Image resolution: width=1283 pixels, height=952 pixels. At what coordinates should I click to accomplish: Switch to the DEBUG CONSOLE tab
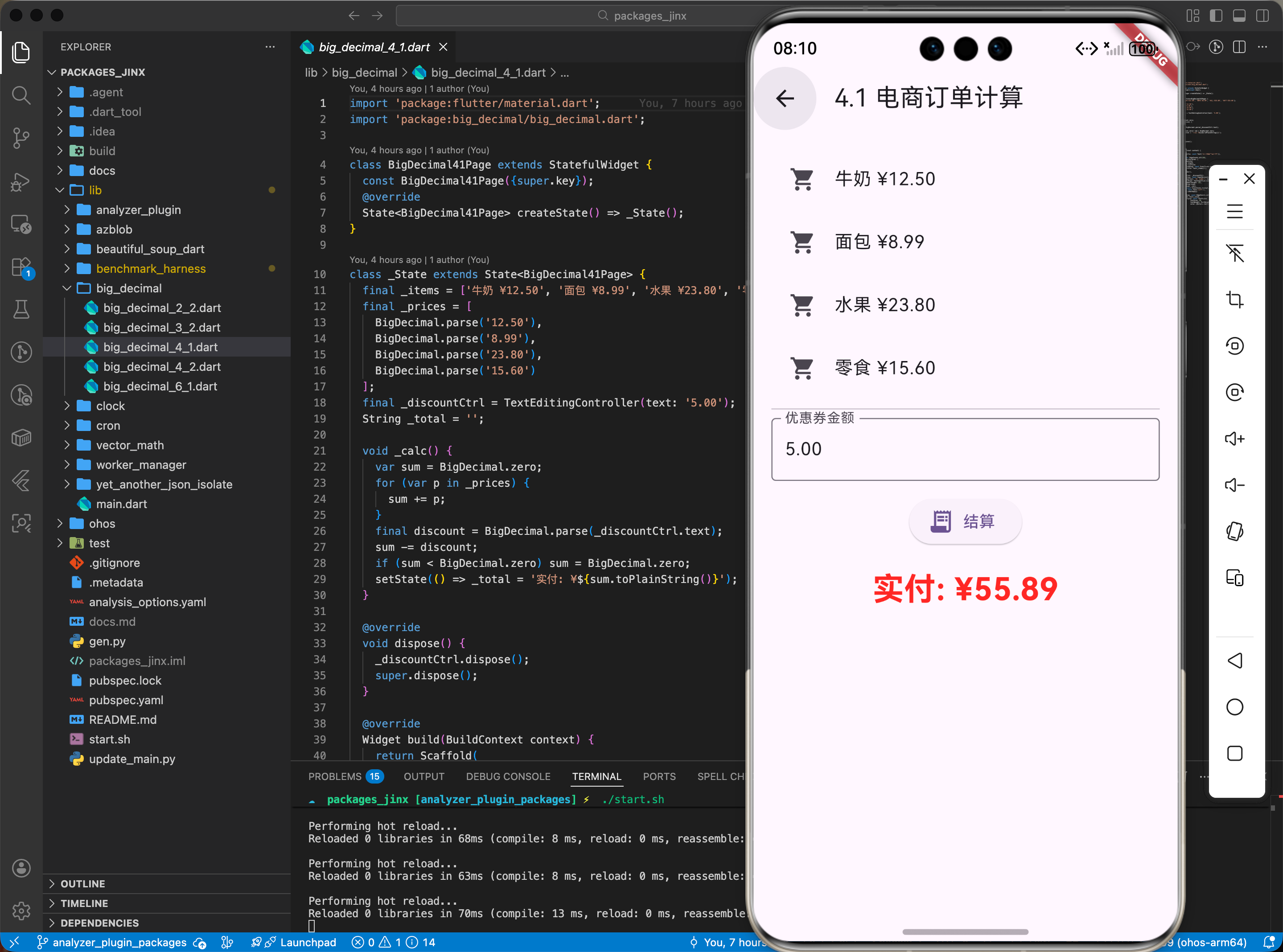[x=508, y=776]
